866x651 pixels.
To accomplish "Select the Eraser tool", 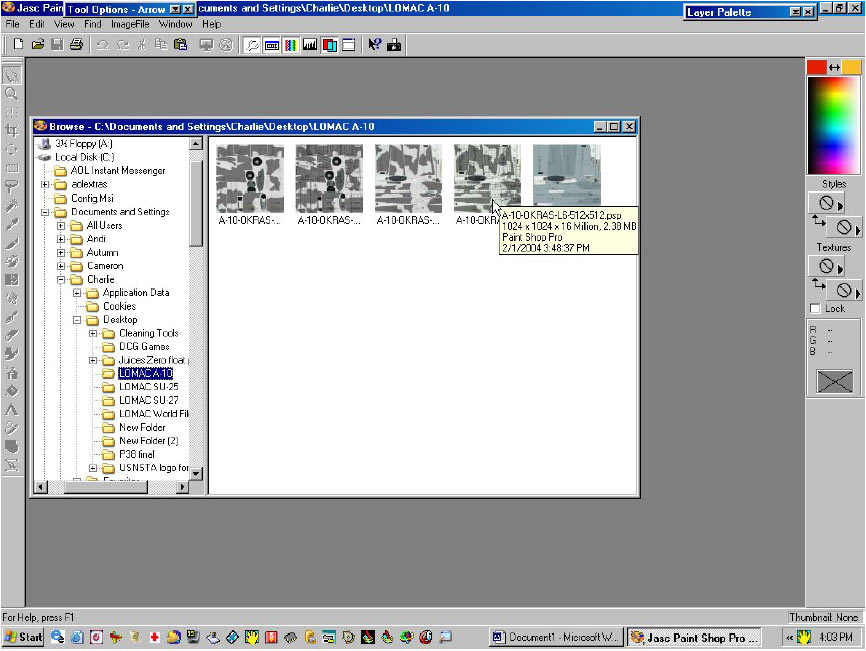I will pos(12,336).
